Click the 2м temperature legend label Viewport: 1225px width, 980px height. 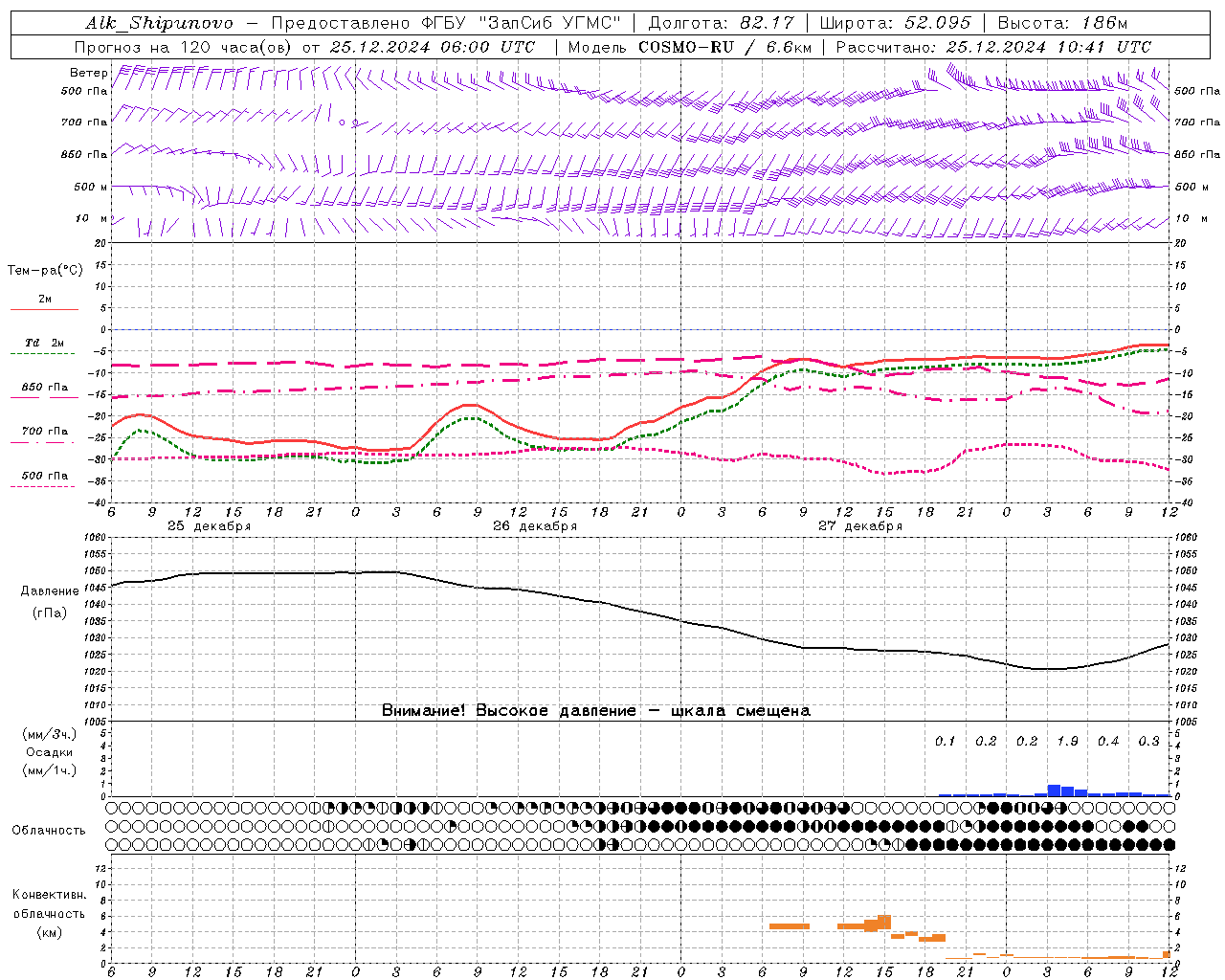[x=45, y=299]
